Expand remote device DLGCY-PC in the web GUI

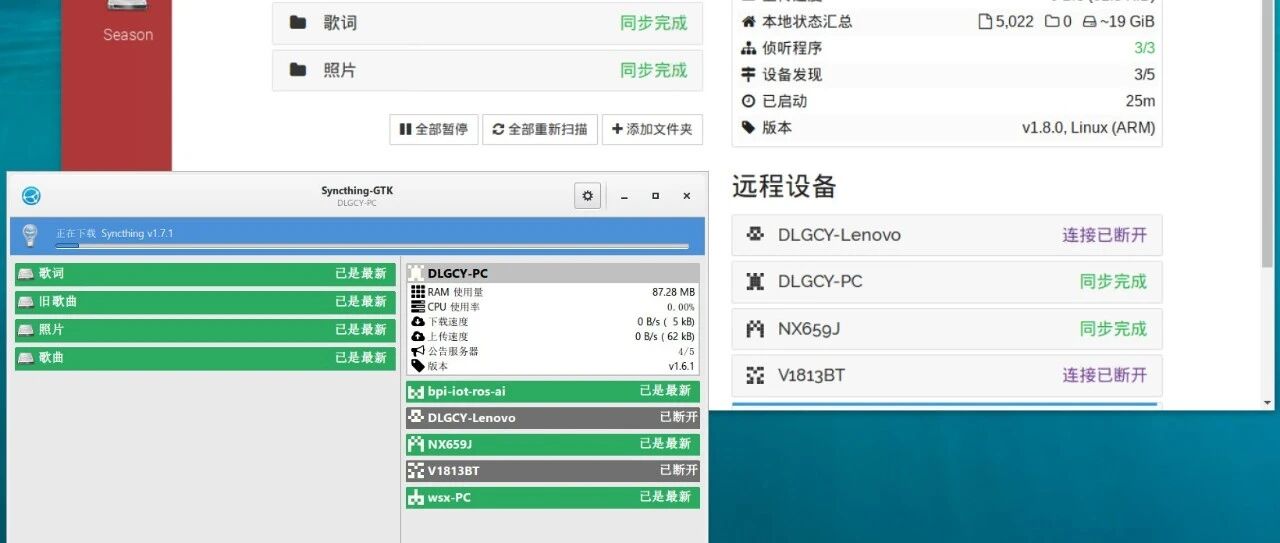(947, 282)
